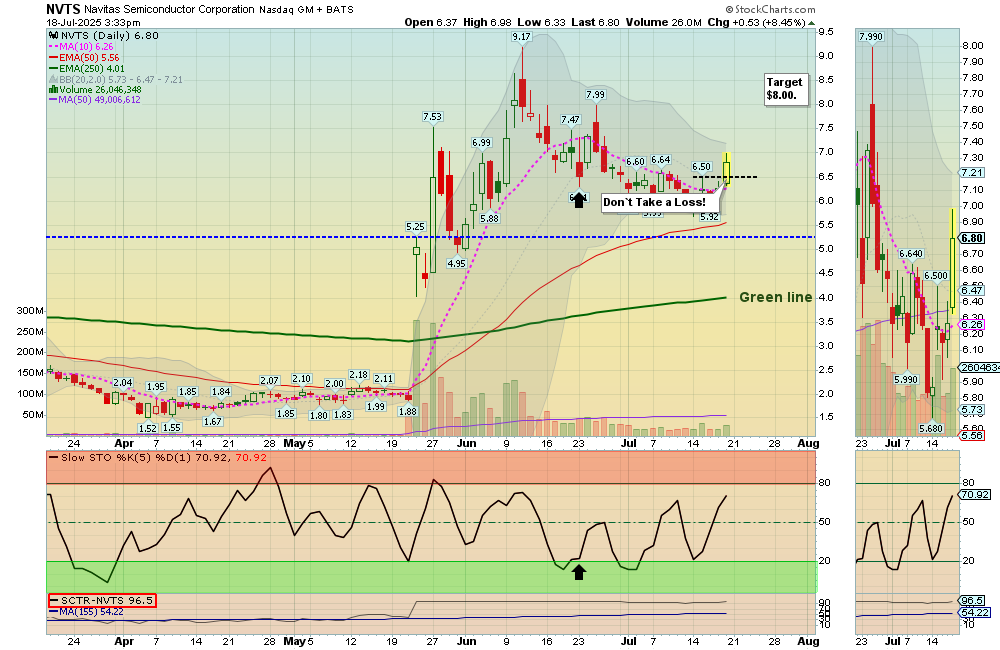Viewport: 1000px width, 650px height.
Task: Click the 5.88 low price label
Action: coord(489,218)
